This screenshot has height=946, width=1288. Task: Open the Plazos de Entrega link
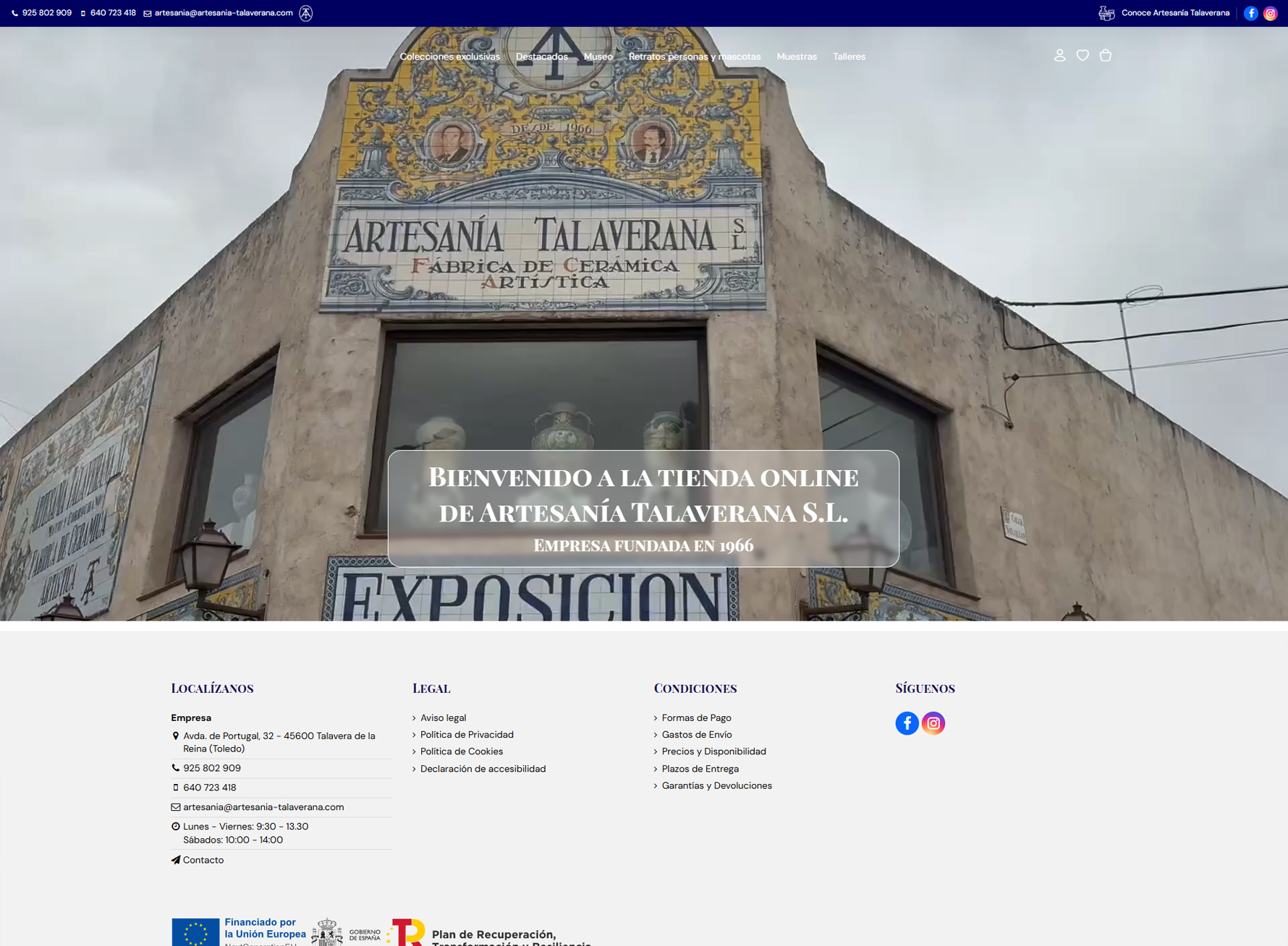point(700,769)
